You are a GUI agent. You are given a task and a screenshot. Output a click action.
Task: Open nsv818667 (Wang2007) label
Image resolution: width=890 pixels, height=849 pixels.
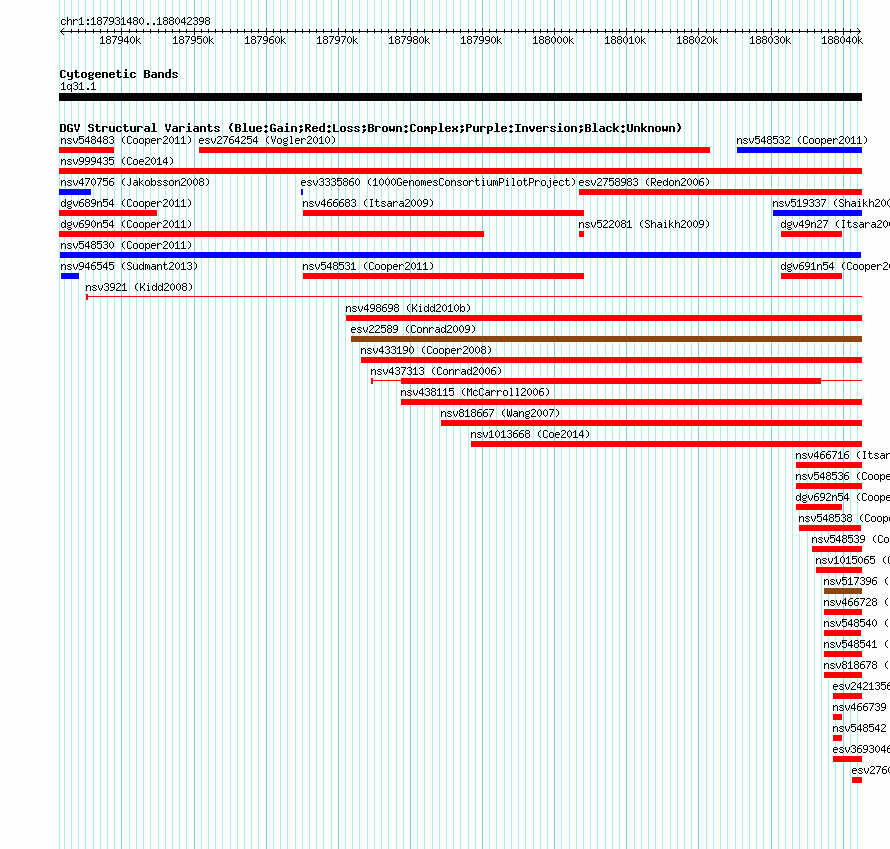point(500,413)
